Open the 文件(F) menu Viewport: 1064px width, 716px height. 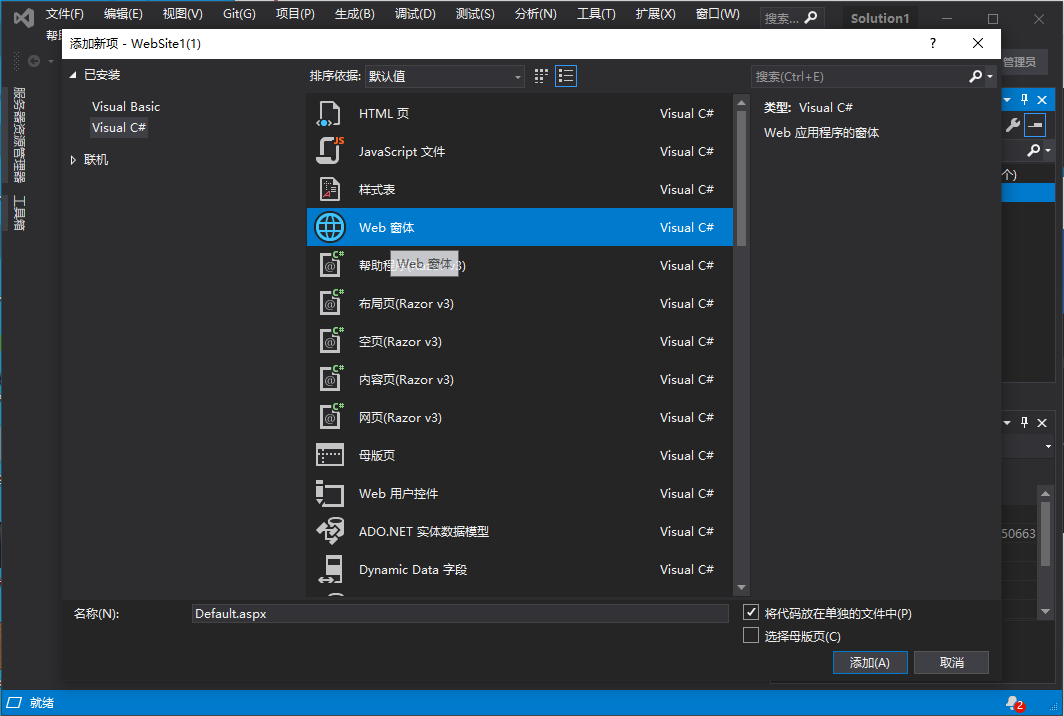[64, 14]
